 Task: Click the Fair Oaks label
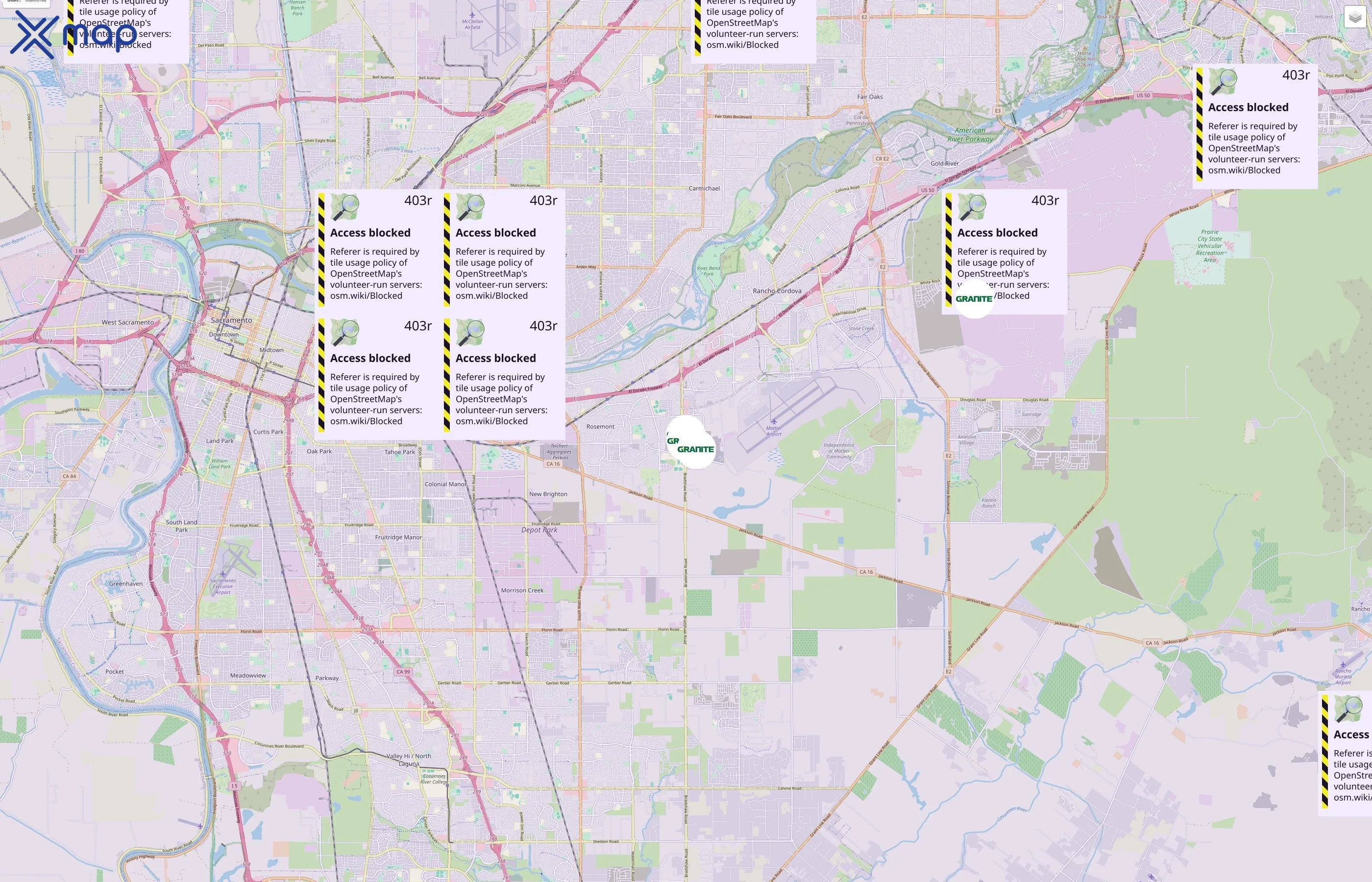click(870, 97)
